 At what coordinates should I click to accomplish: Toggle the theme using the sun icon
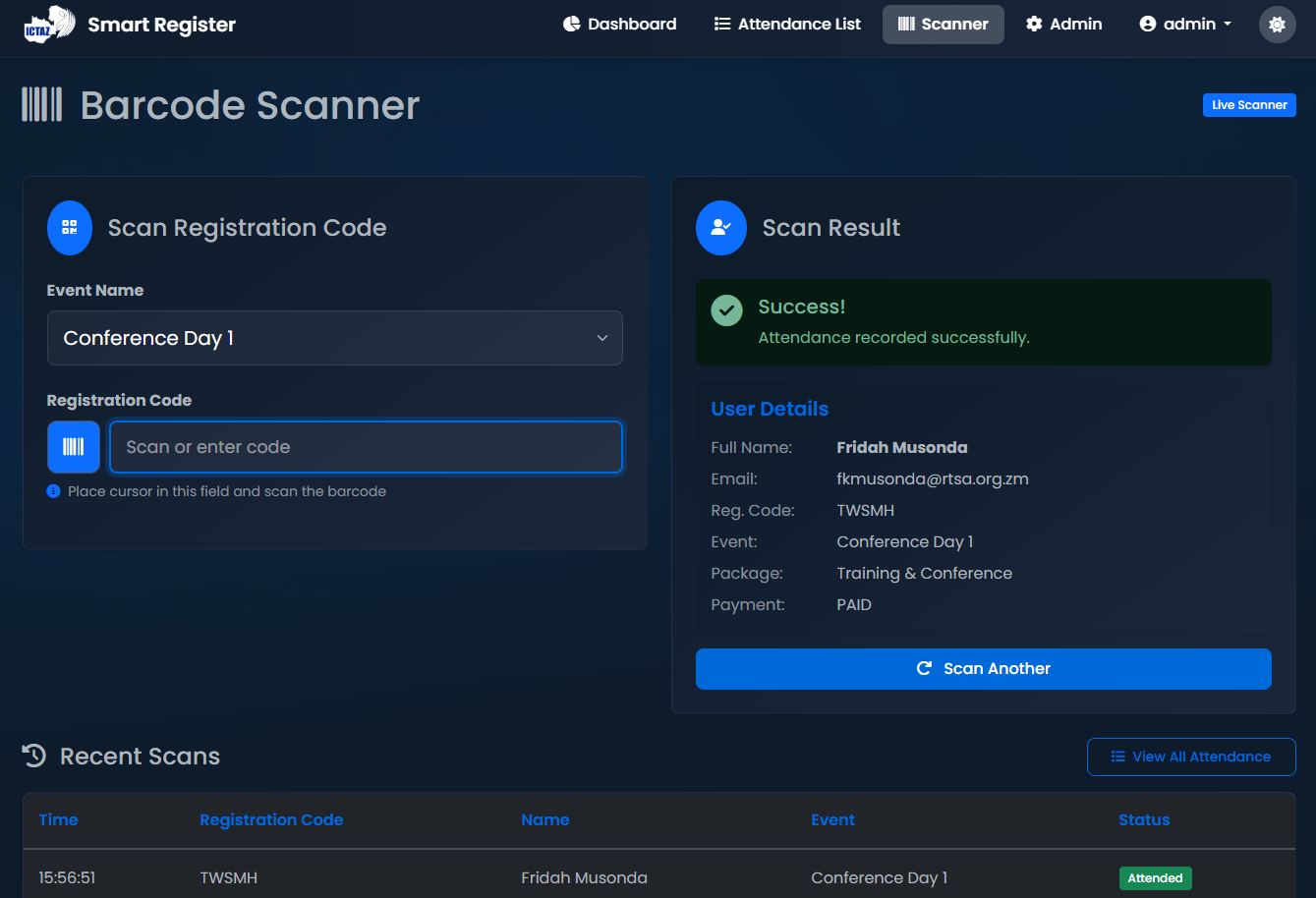pos(1277,25)
